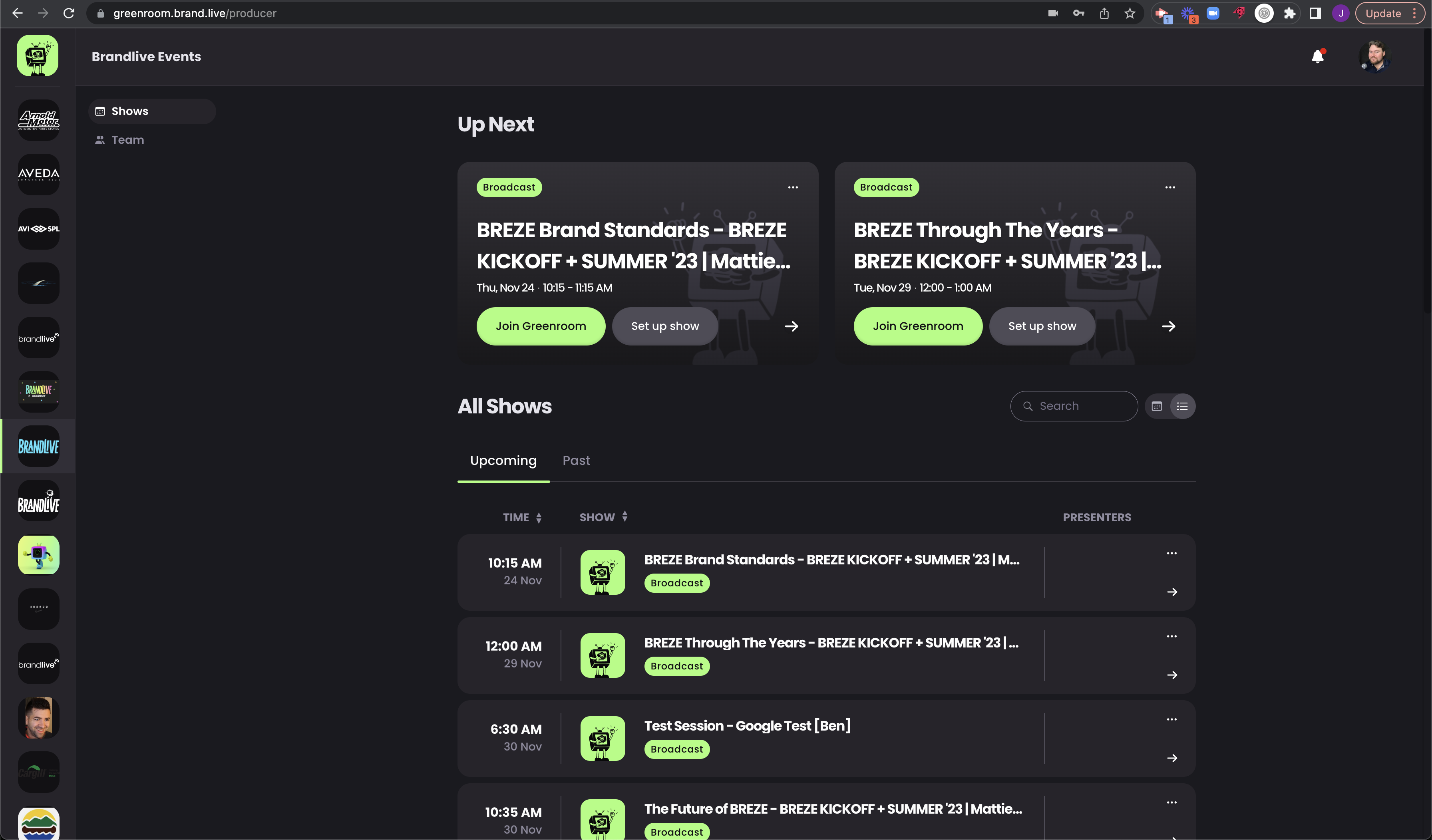Open the browser side panel icon
The width and height of the screenshot is (1432, 840).
point(1315,13)
